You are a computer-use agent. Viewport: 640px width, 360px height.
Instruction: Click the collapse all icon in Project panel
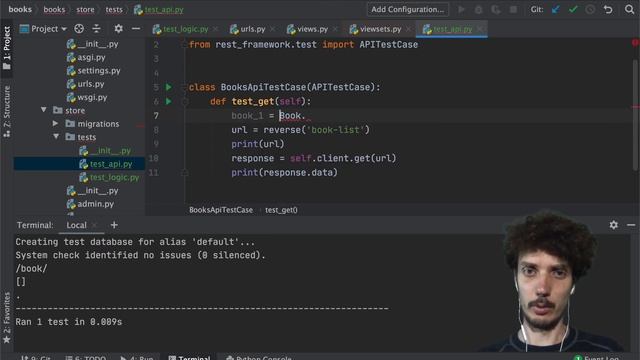click(x=96, y=29)
